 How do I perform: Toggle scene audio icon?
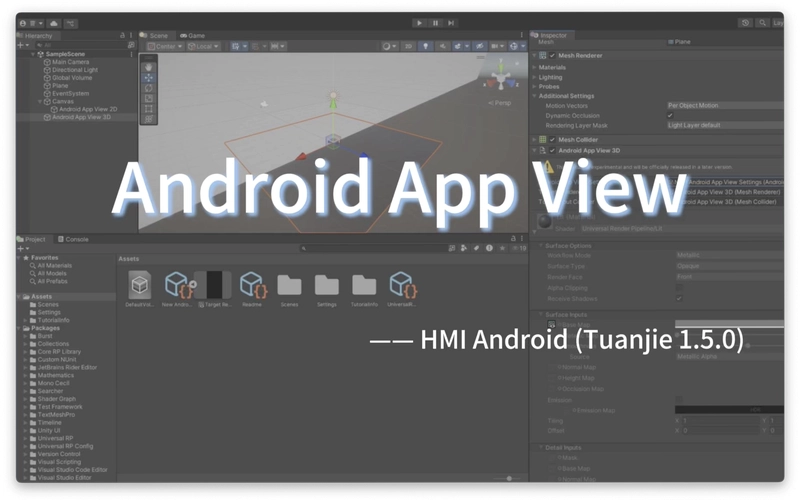point(442,46)
